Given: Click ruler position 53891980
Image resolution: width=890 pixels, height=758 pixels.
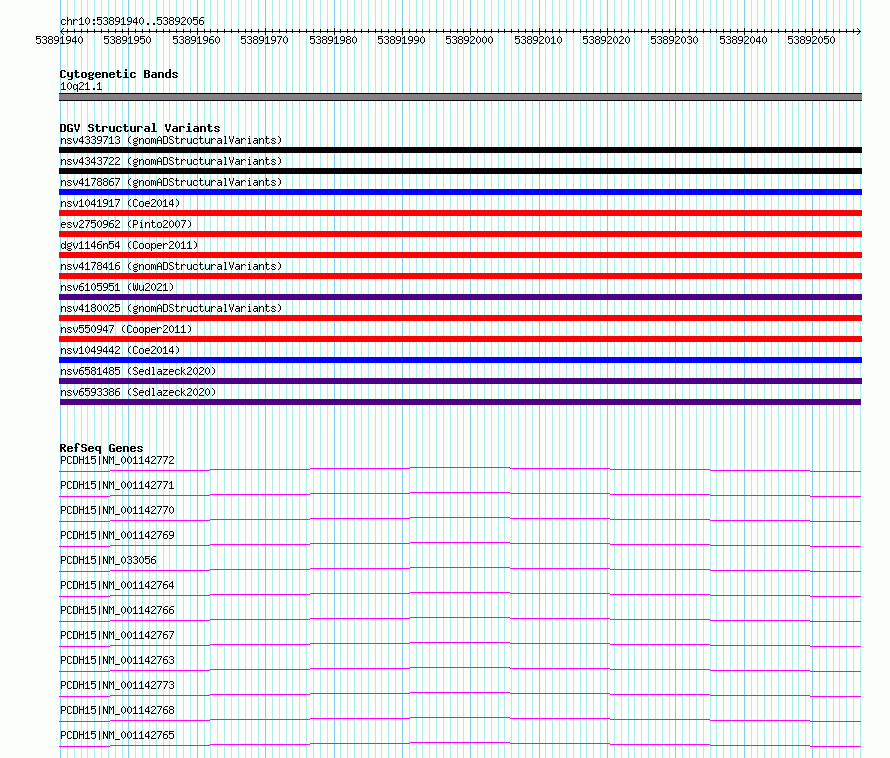Looking at the screenshot, I should point(333,40).
